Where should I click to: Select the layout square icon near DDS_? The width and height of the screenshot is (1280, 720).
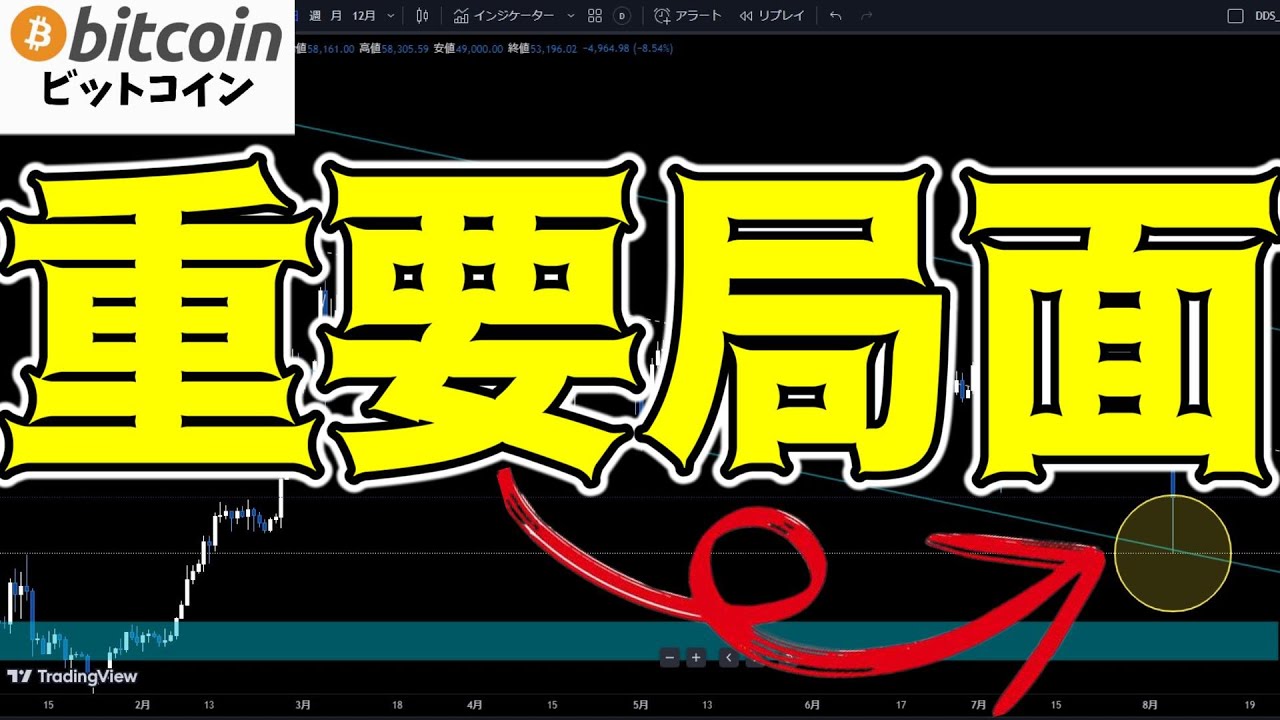coord(1235,16)
